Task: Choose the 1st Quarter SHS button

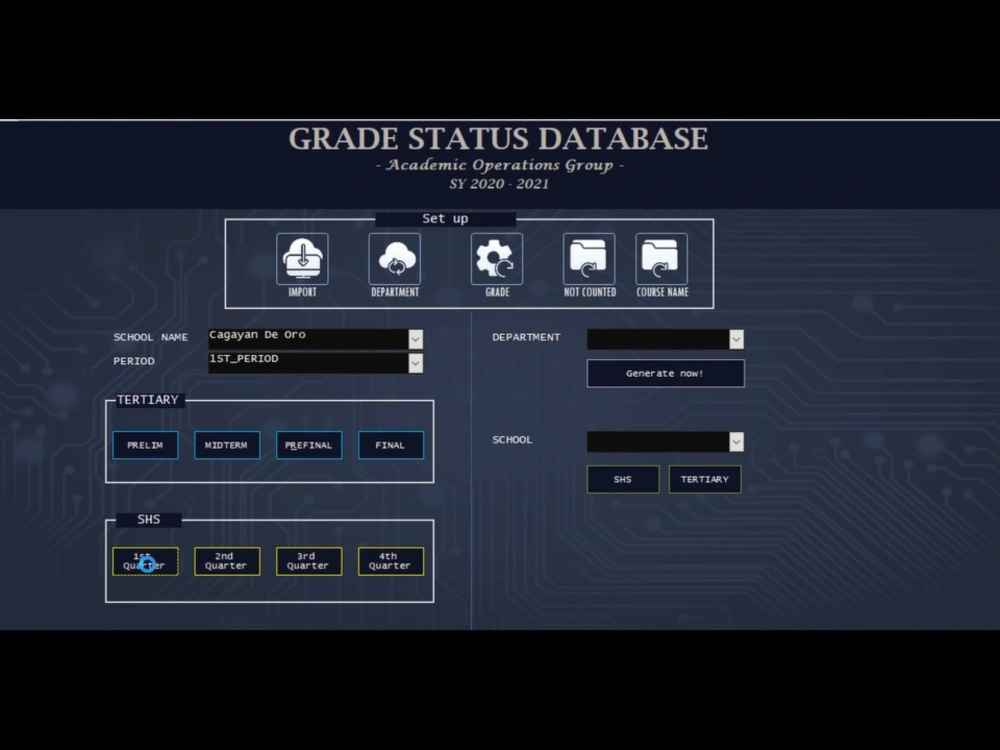Action: [x=145, y=561]
